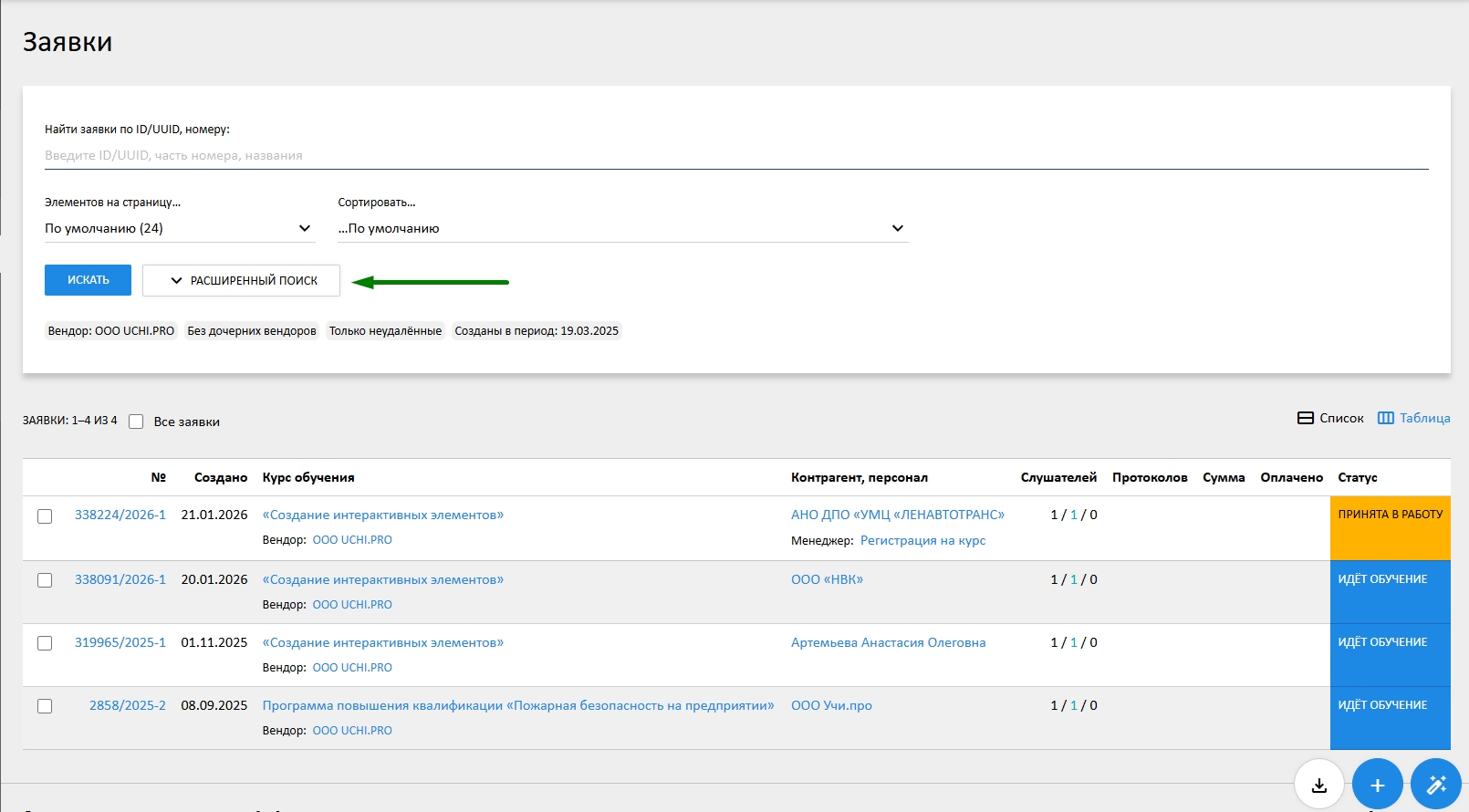
Task: Click the download floating action button
Action: click(1318, 784)
